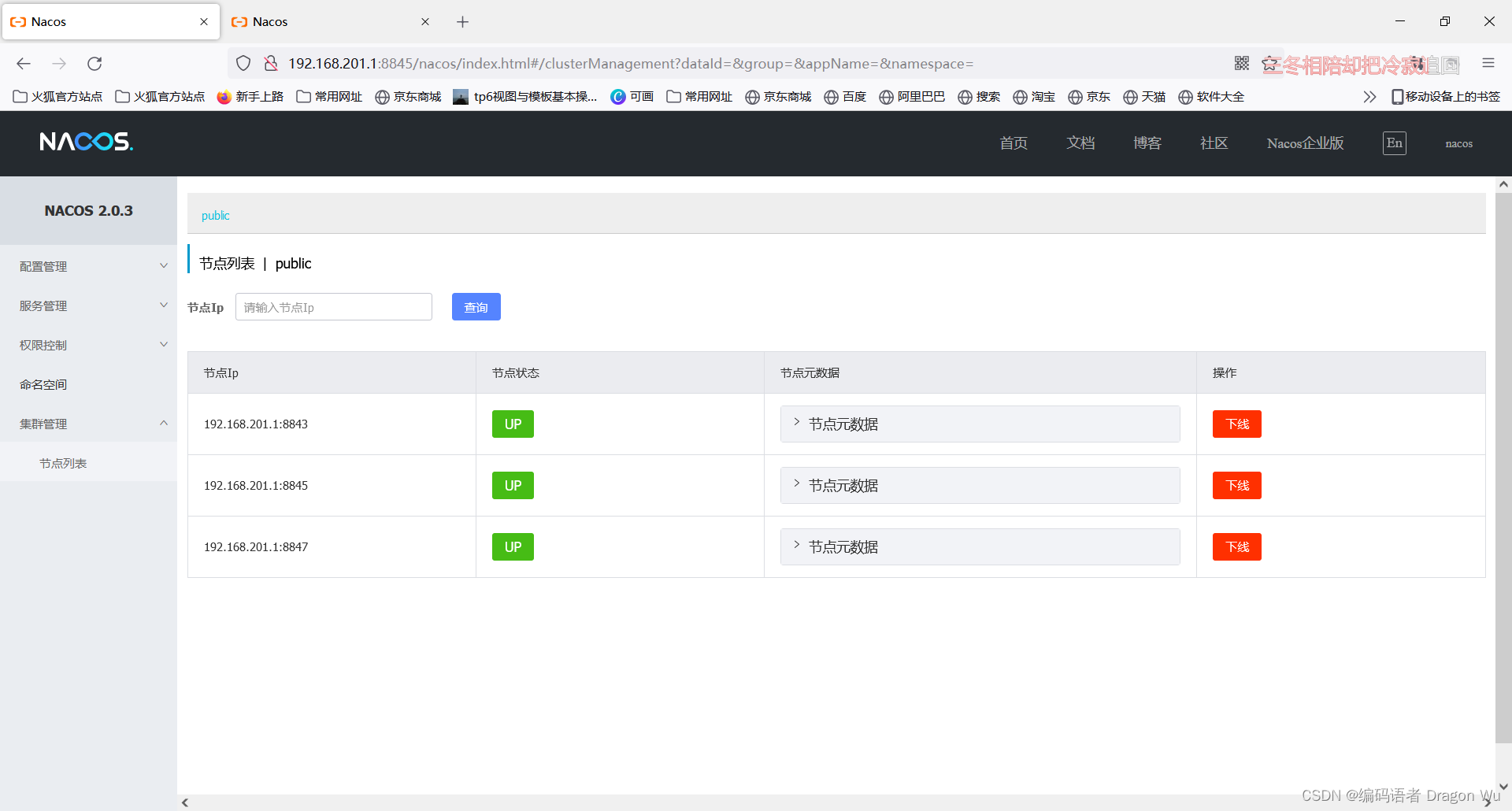Viewport: 1512px width, 811px height.
Task: Toggle tracking protection via the shield icon
Action: coord(243,64)
